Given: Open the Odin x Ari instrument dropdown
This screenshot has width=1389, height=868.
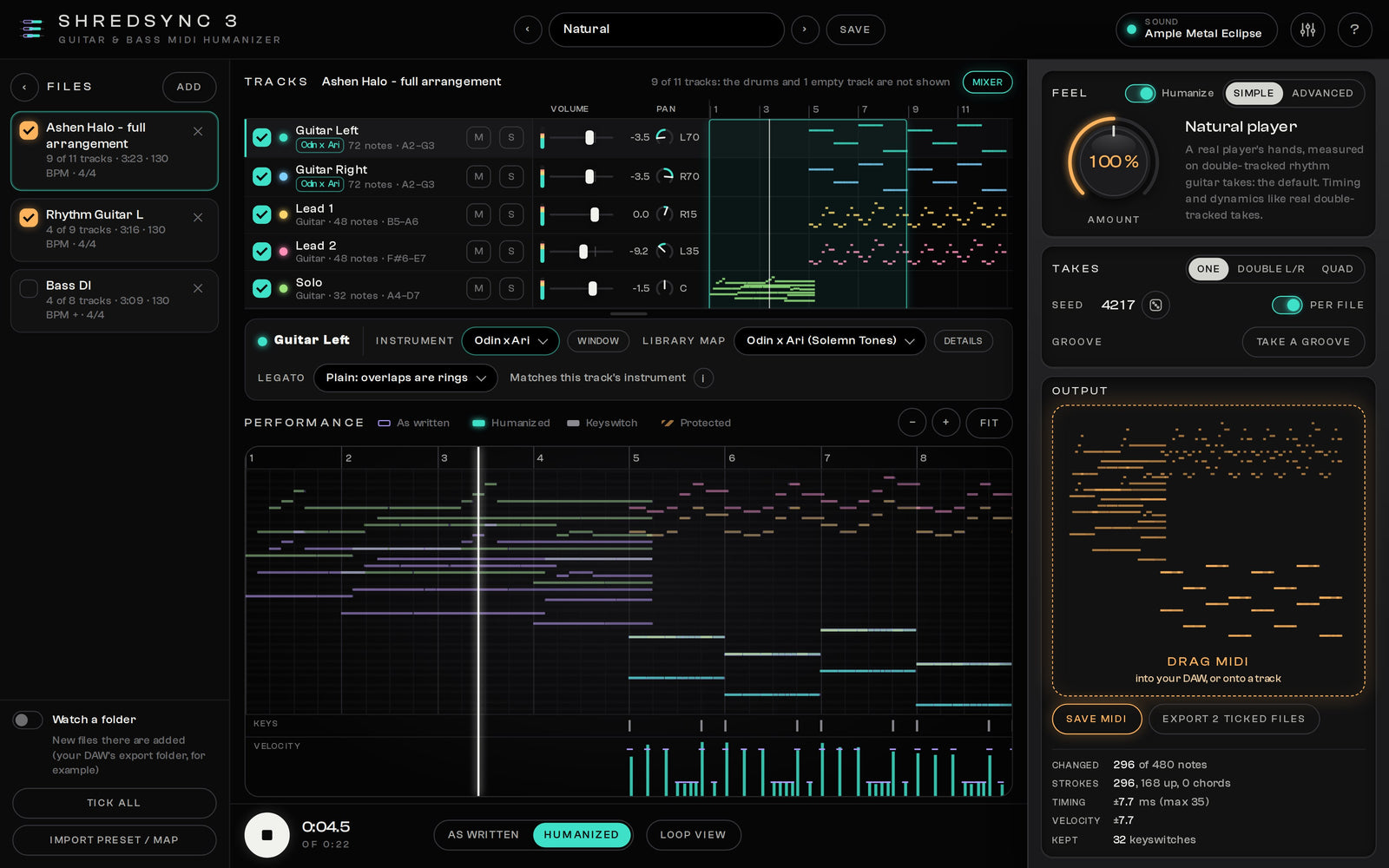Looking at the screenshot, I should point(510,341).
